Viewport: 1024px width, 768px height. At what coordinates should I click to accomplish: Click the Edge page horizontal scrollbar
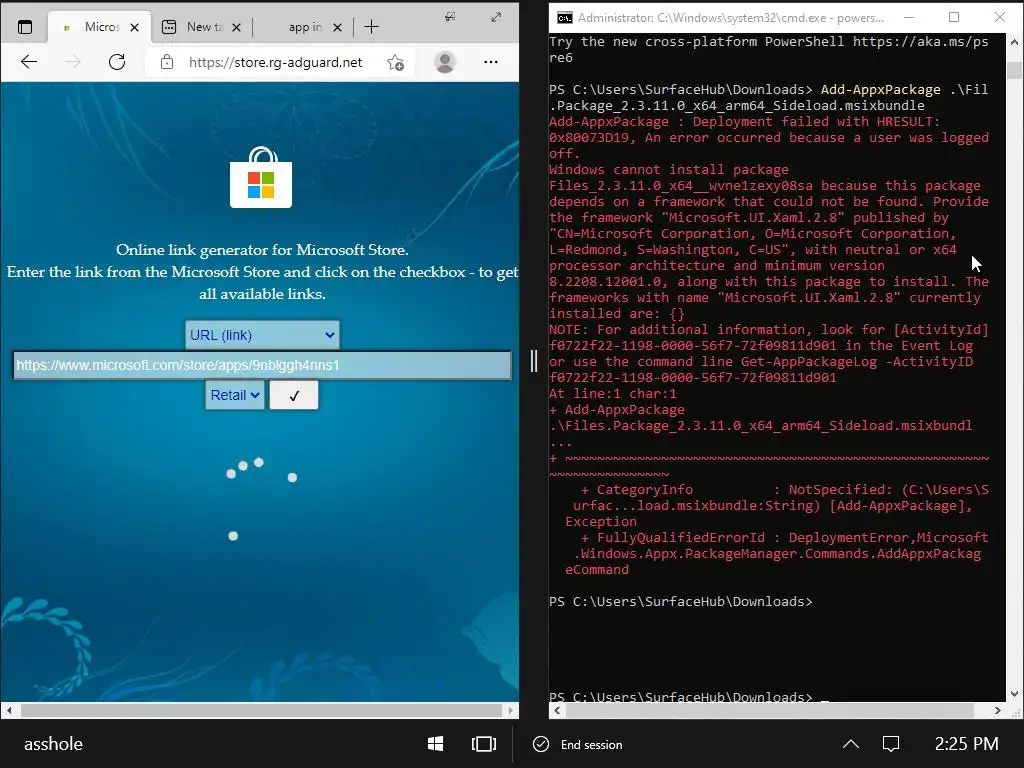[x=261, y=710]
